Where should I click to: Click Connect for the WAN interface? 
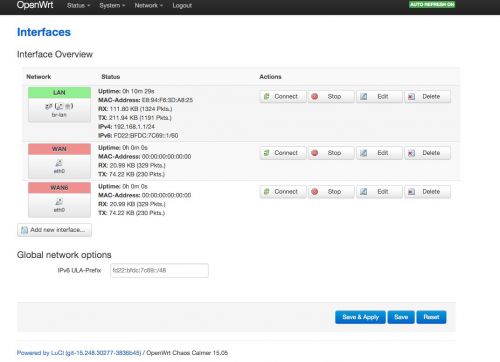pos(283,153)
